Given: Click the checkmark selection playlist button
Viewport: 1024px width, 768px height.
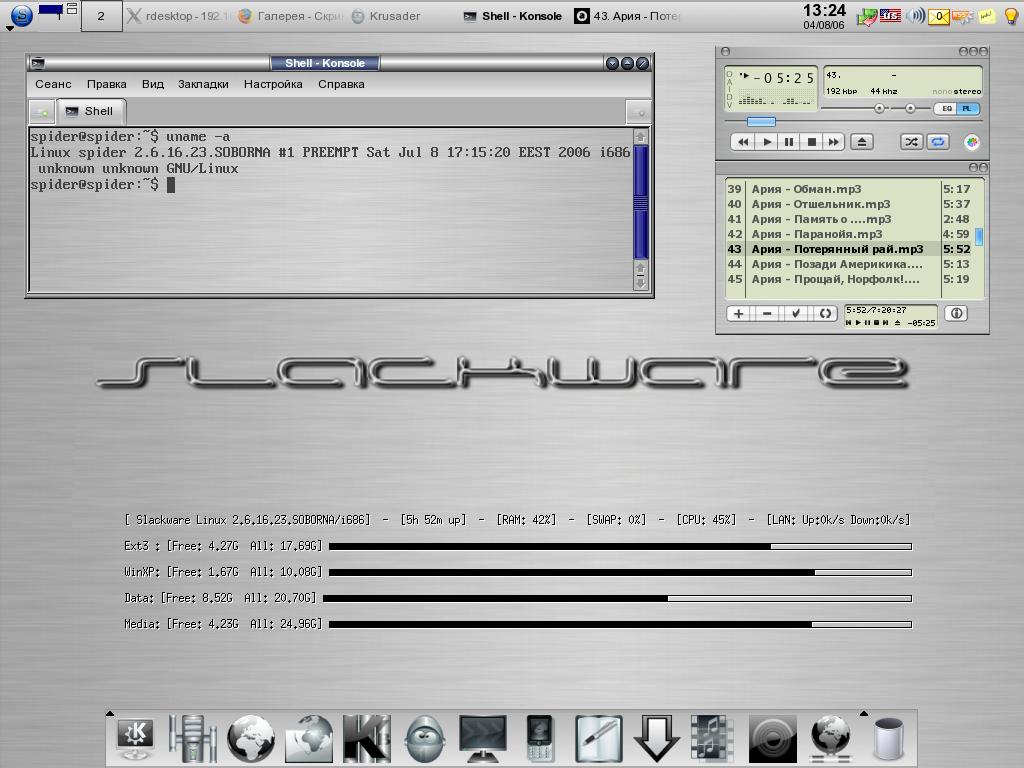Looking at the screenshot, I should click(x=795, y=313).
